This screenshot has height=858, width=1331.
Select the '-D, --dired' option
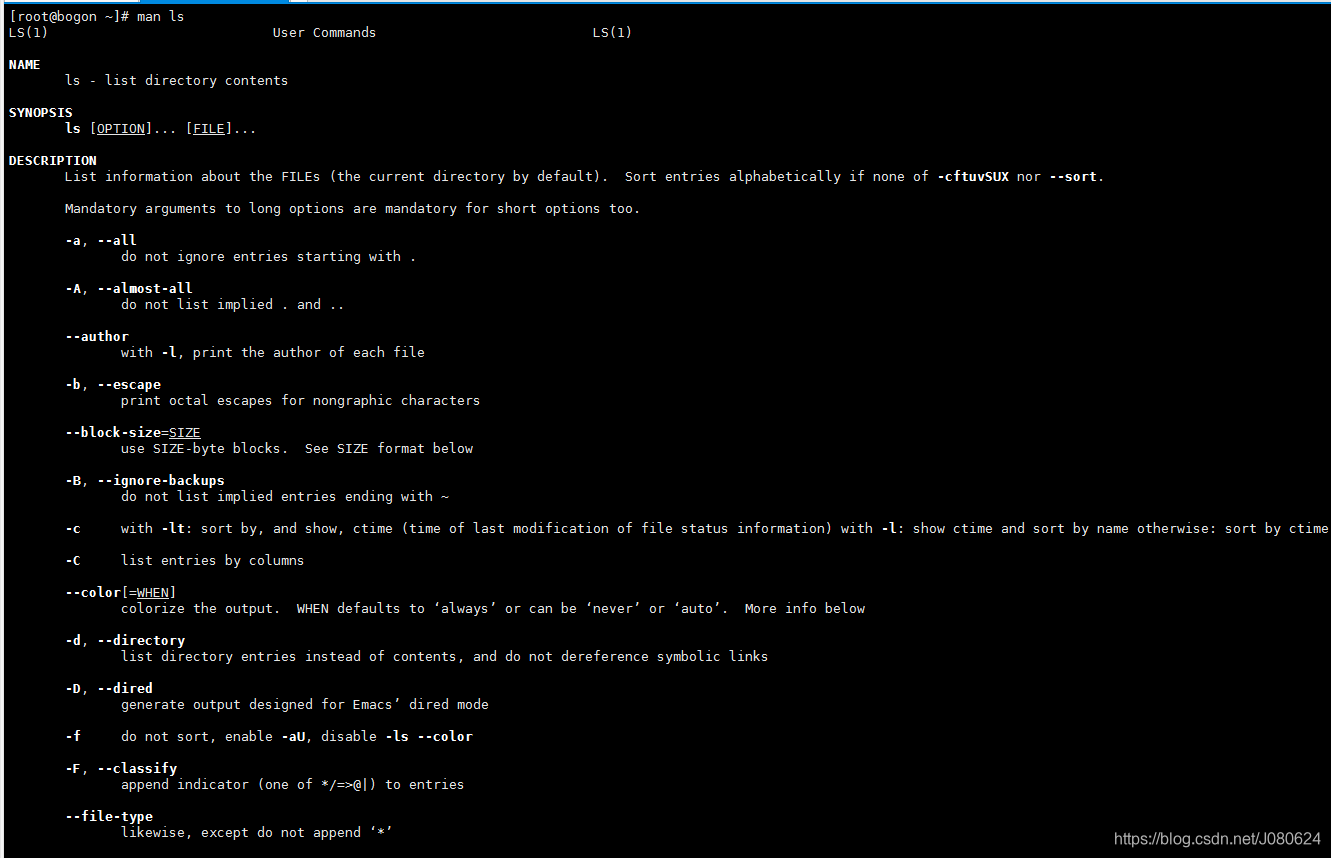pyautogui.click(x=109, y=688)
